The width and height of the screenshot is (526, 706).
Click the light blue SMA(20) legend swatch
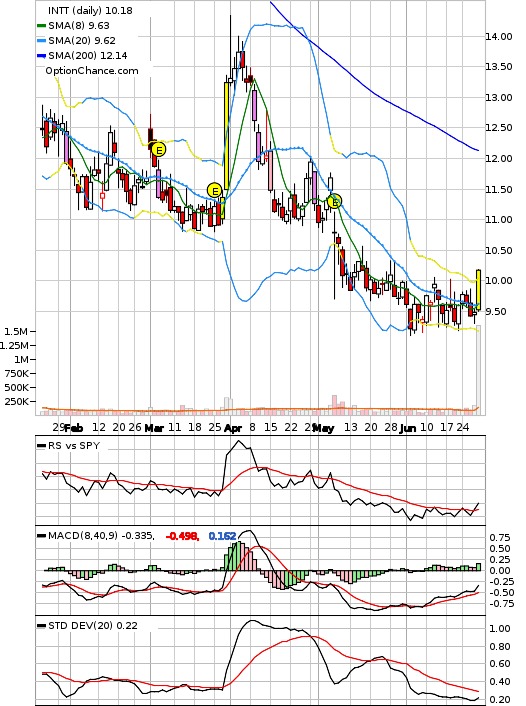coord(41,41)
